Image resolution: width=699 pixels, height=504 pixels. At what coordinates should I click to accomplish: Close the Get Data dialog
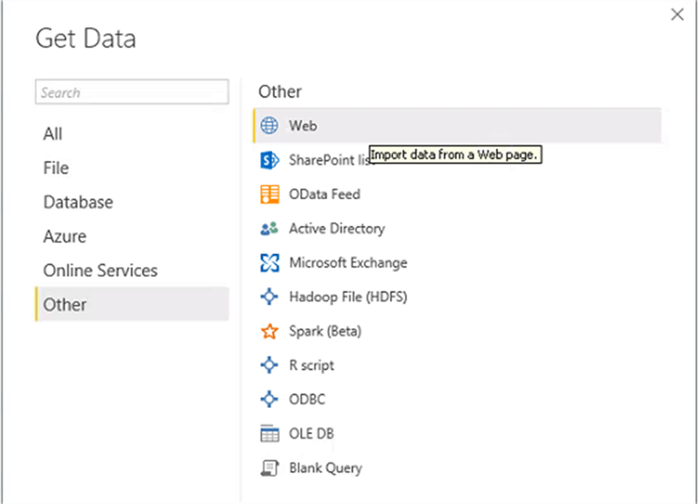click(x=677, y=14)
